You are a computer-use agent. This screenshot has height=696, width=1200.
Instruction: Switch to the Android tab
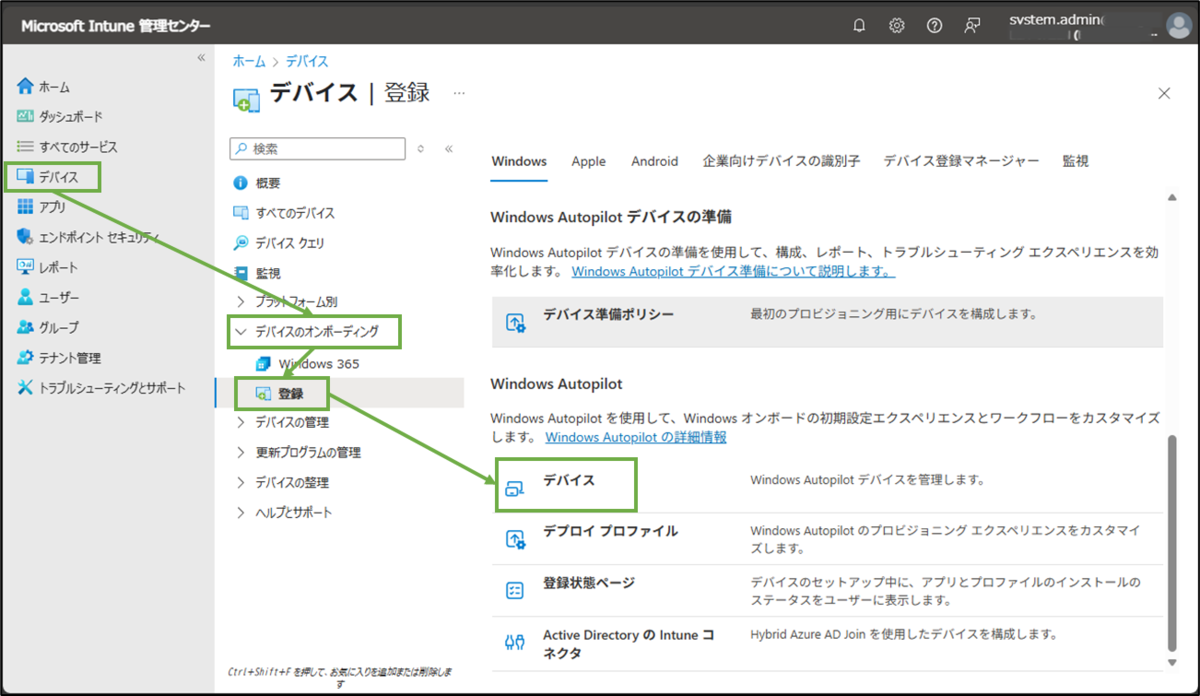coord(655,161)
